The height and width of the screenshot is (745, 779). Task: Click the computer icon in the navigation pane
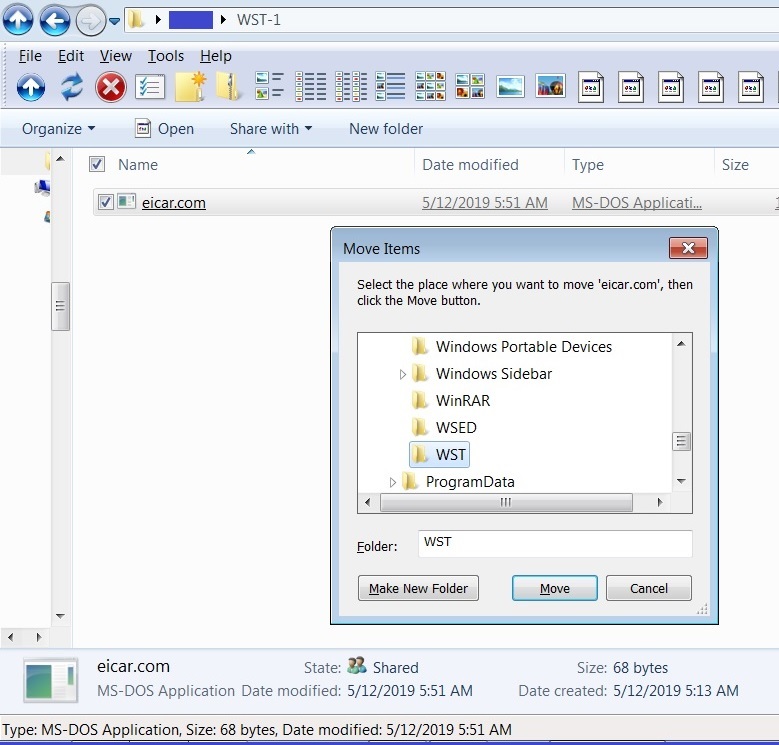42,188
